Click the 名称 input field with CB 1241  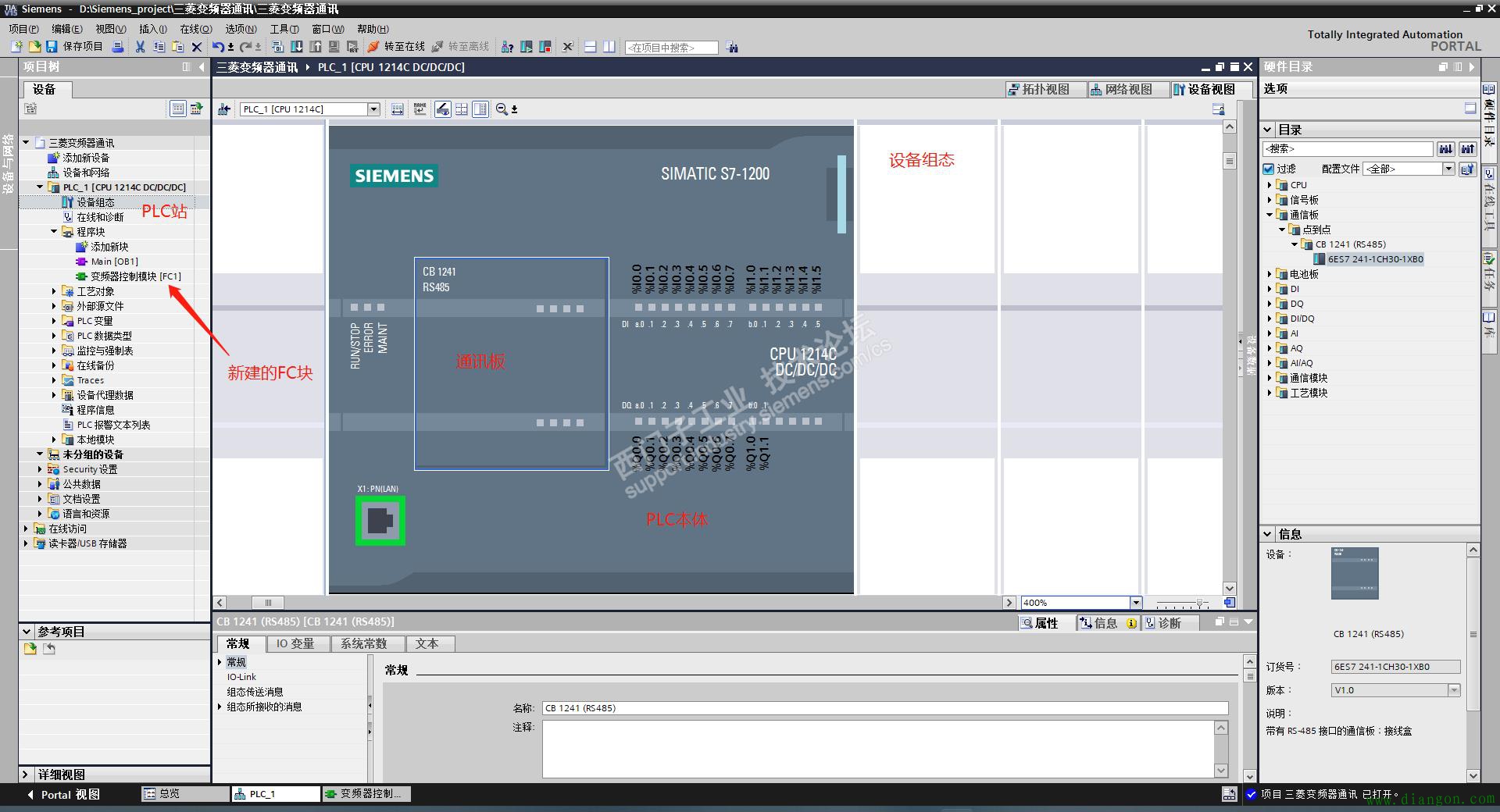pos(885,708)
